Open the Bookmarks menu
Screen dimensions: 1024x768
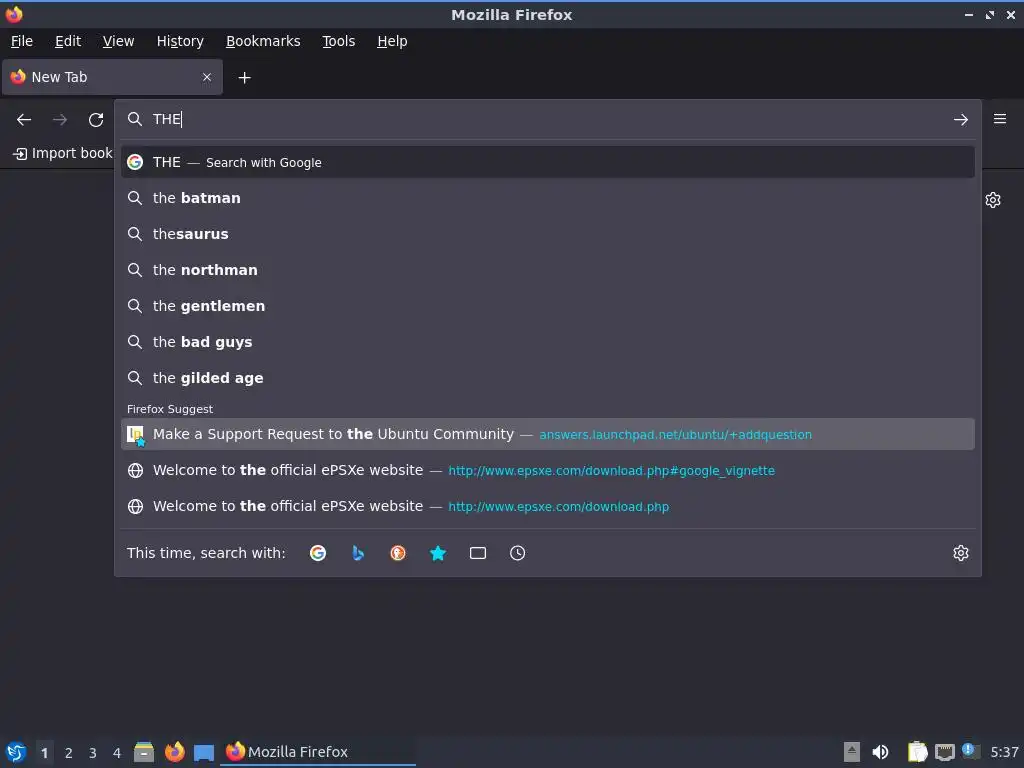[x=263, y=41]
